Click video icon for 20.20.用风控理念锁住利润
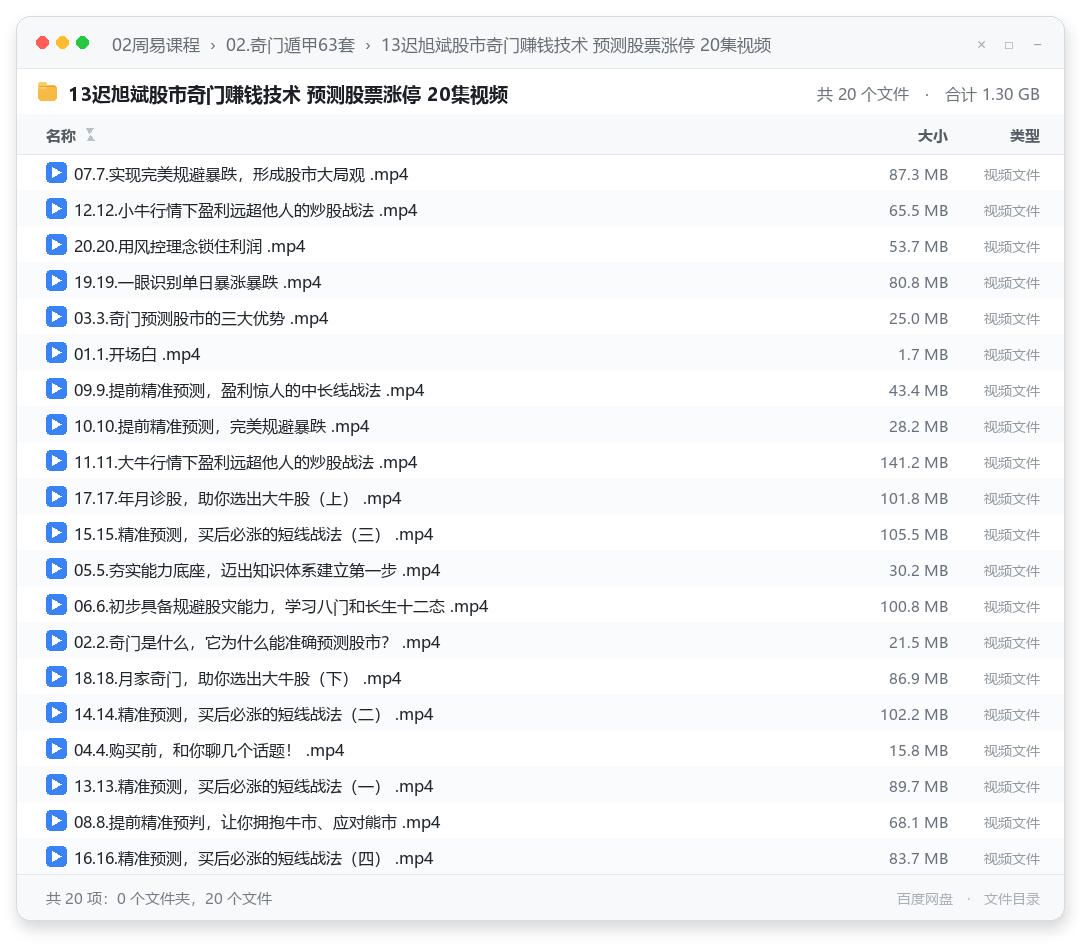The width and height of the screenshot is (1080, 944). pyautogui.click(x=56, y=245)
